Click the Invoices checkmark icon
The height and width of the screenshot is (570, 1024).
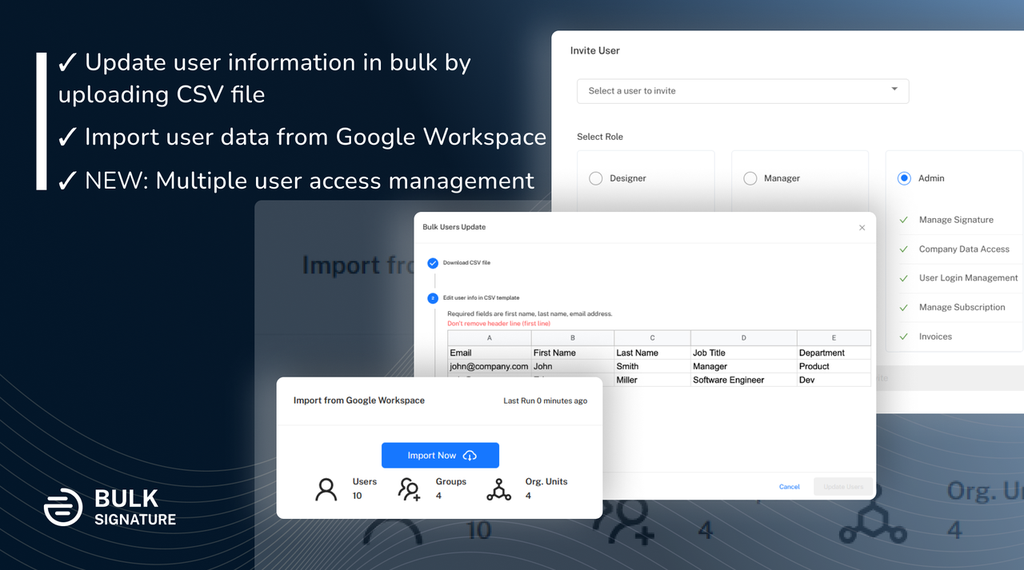pos(904,337)
